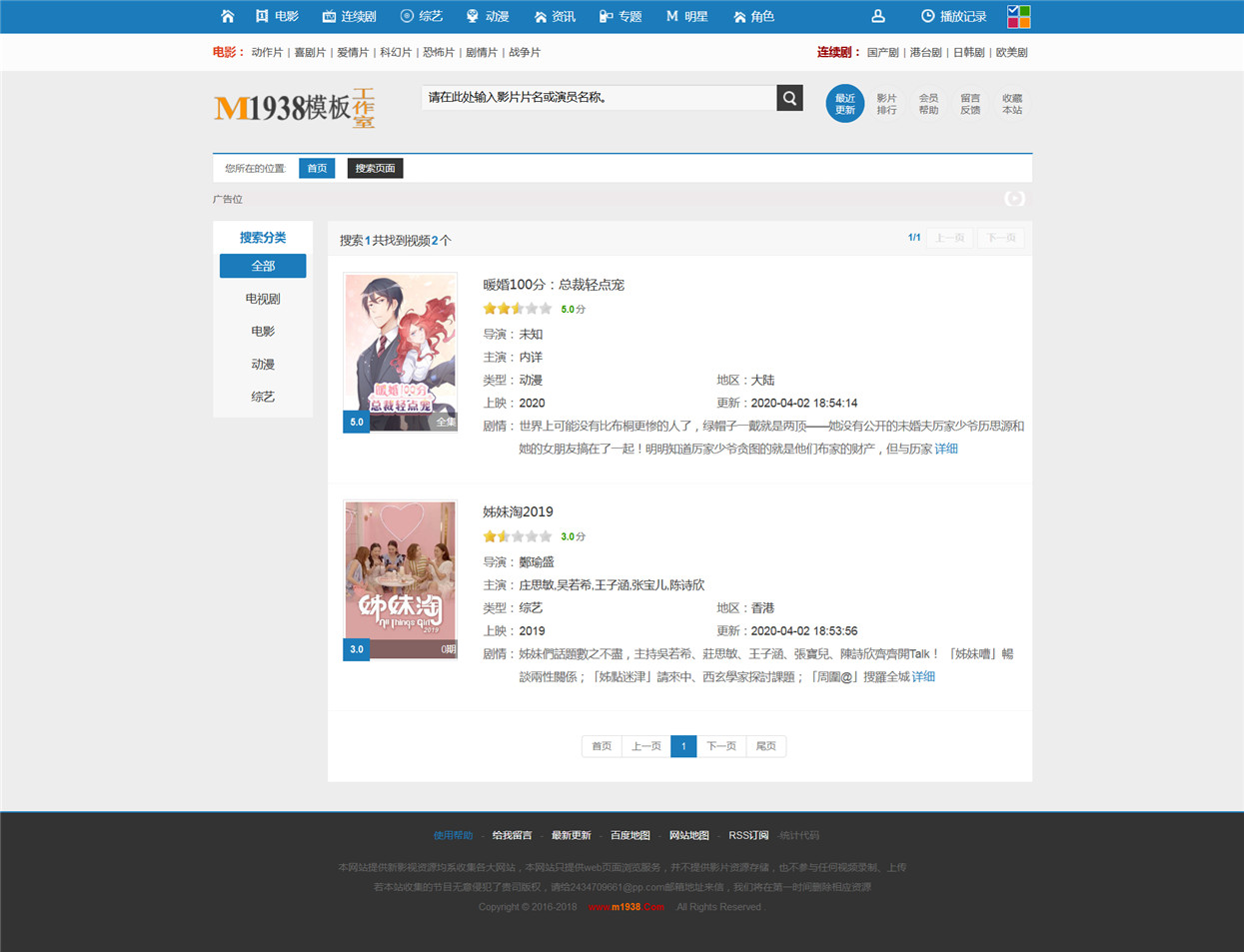Click the magnifier search button
The width and height of the screenshot is (1244, 952).
[x=790, y=97]
